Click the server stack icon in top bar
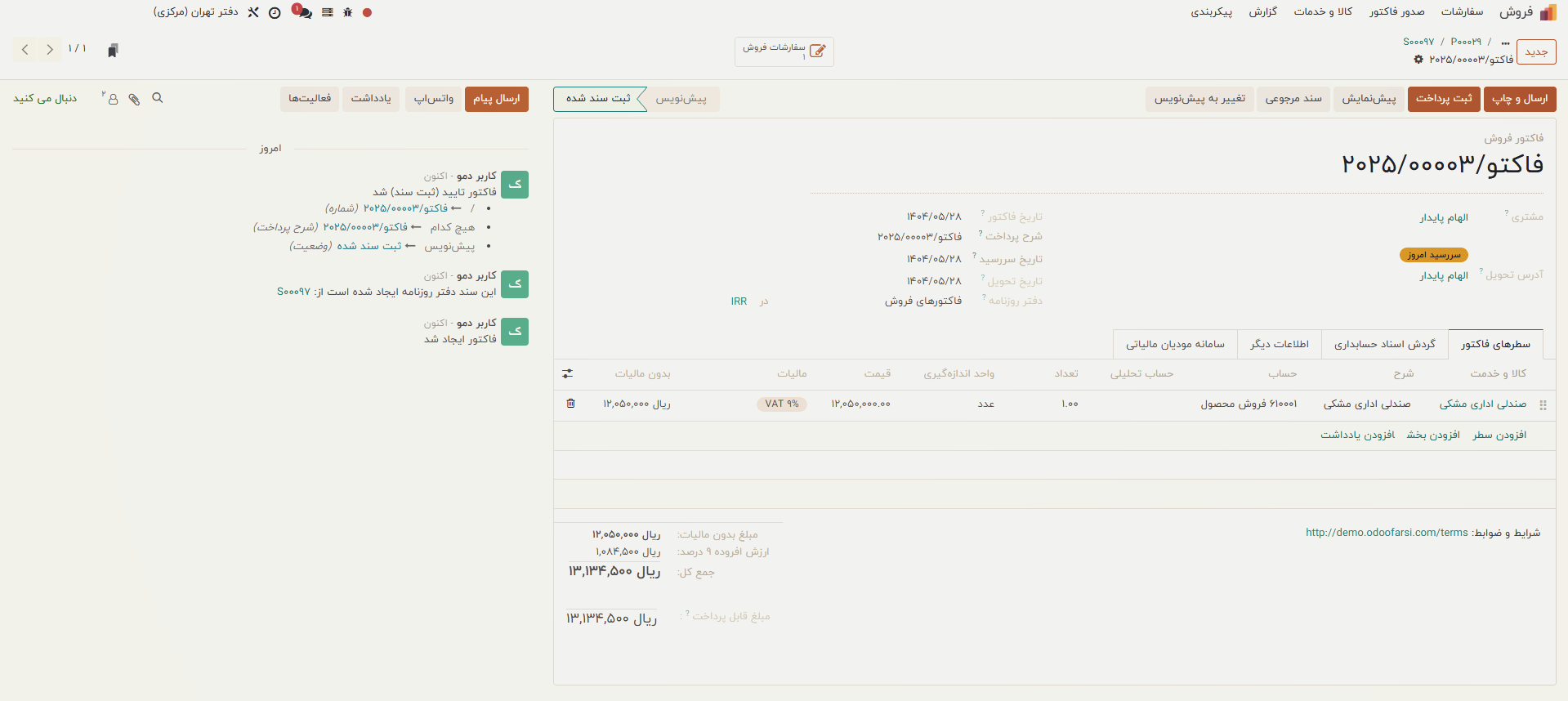Viewport: 1568px width, 701px height. pos(328,13)
